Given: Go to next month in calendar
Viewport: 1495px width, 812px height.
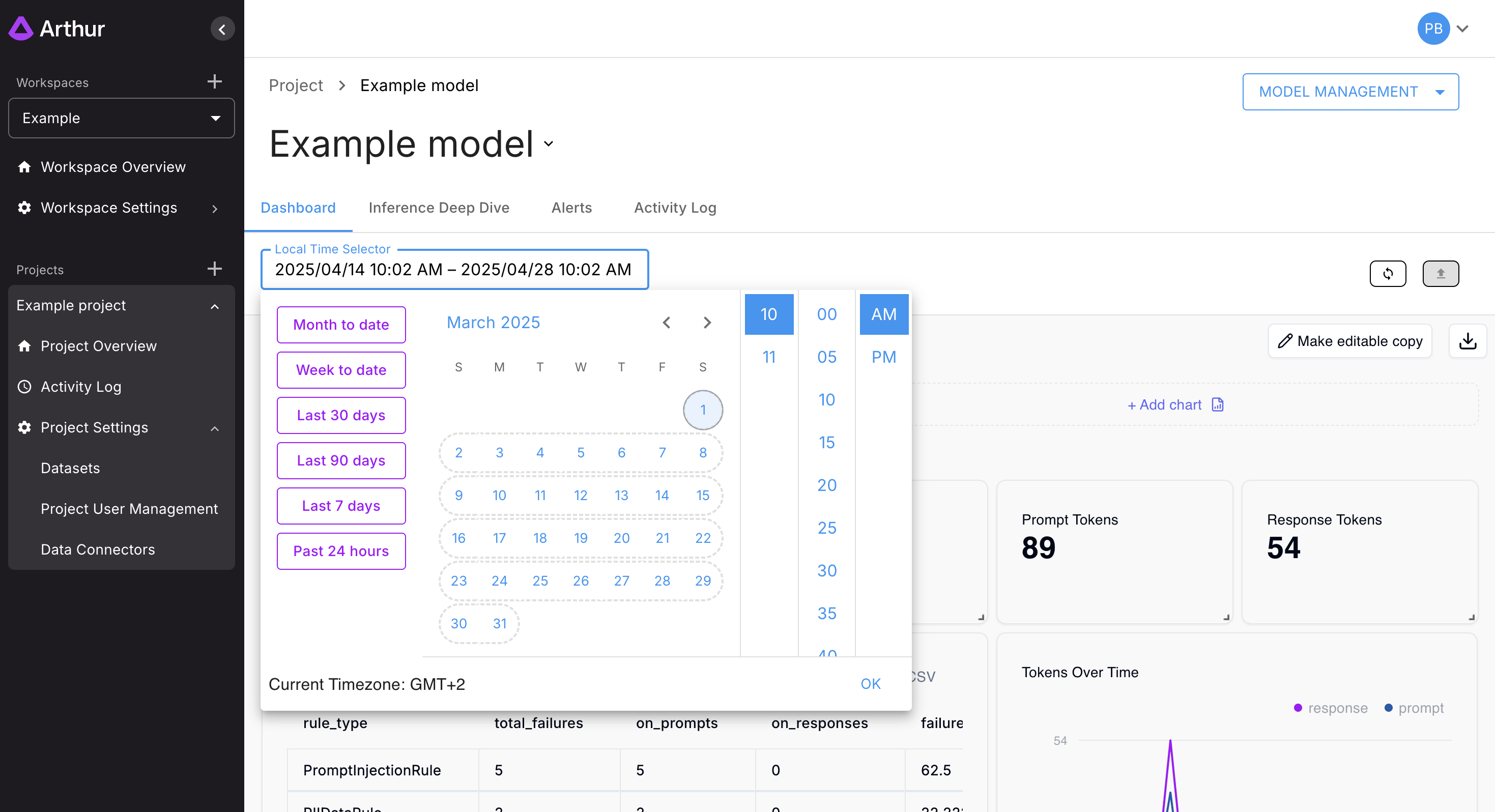Looking at the screenshot, I should pos(706,322).
